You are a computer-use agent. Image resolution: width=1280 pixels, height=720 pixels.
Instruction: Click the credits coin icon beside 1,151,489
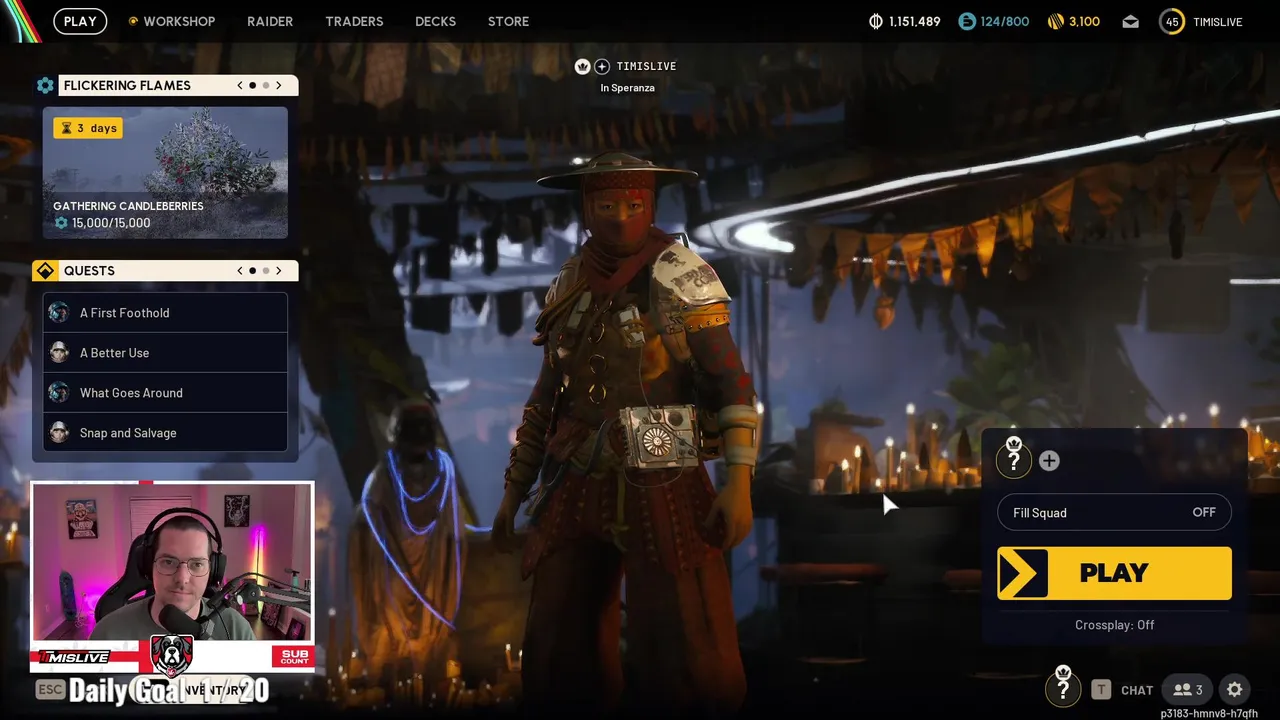(x=876, y=21)
